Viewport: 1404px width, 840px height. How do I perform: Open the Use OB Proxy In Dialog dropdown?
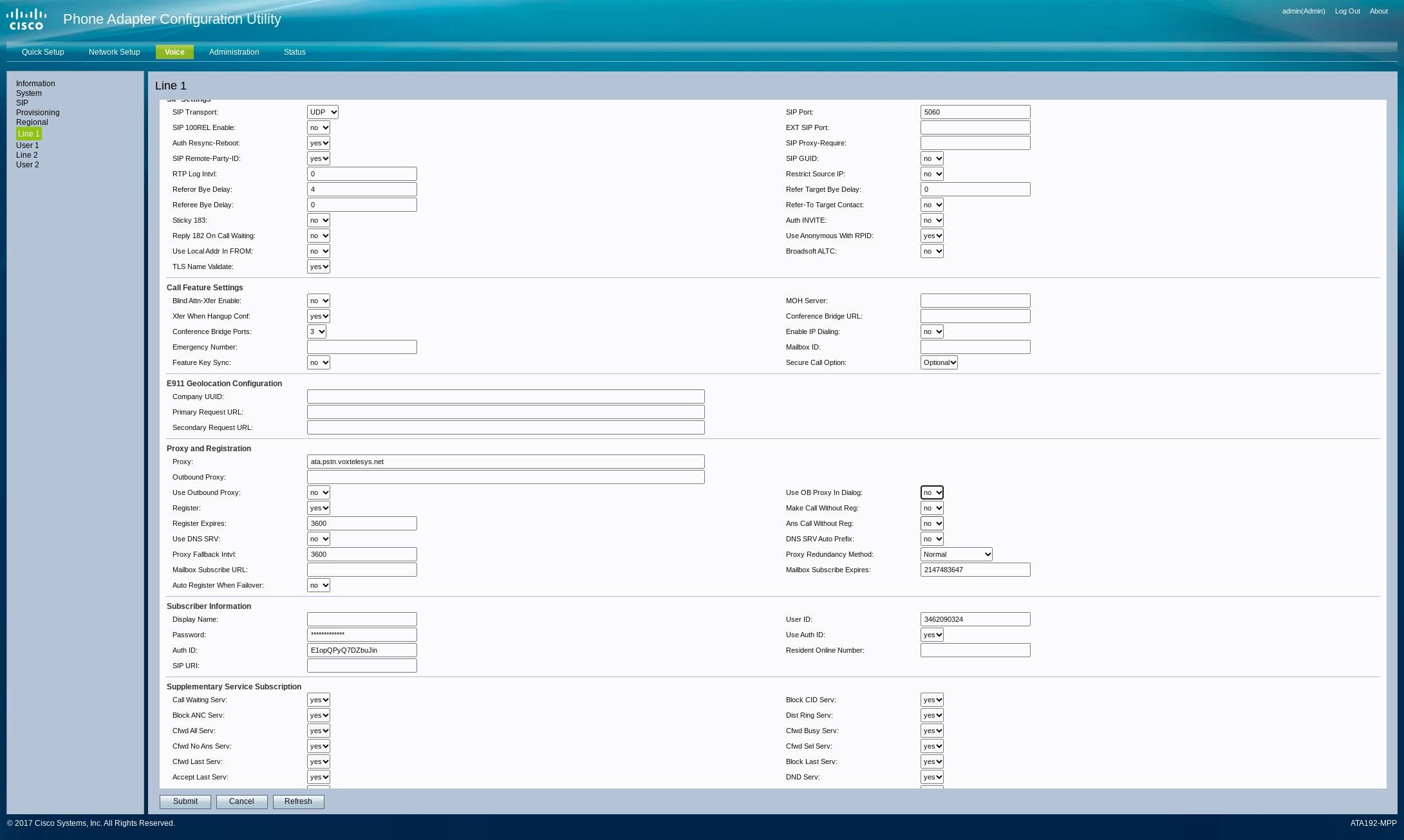(932, 492)
